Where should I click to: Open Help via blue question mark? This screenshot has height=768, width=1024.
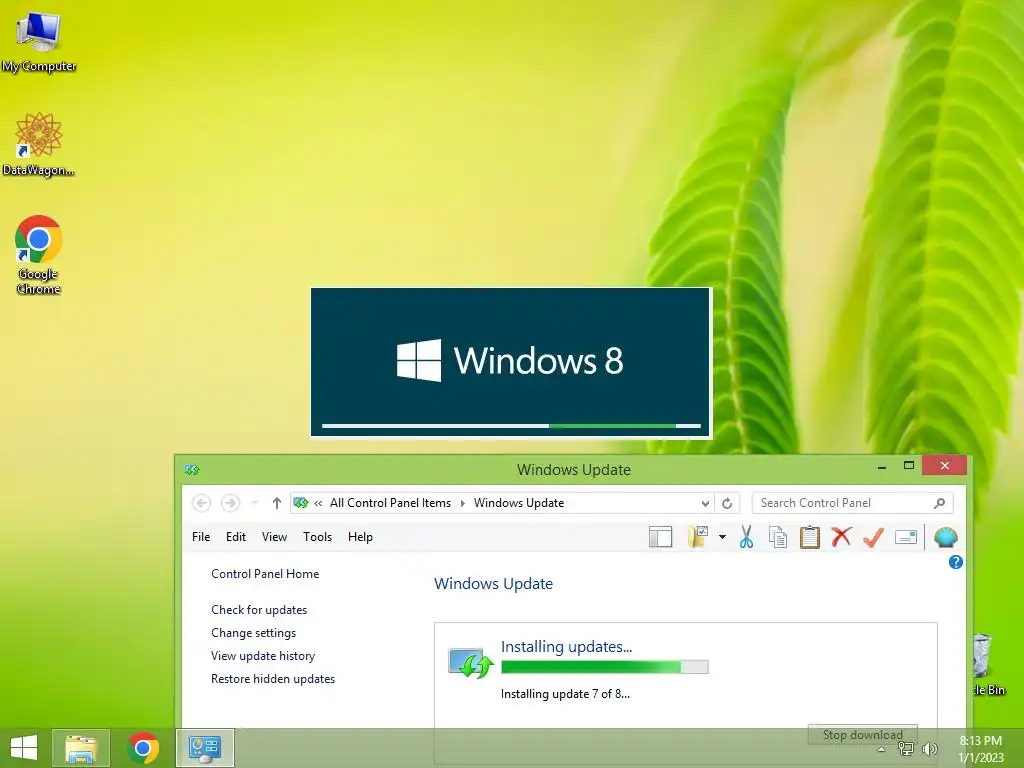click(955, 562)
